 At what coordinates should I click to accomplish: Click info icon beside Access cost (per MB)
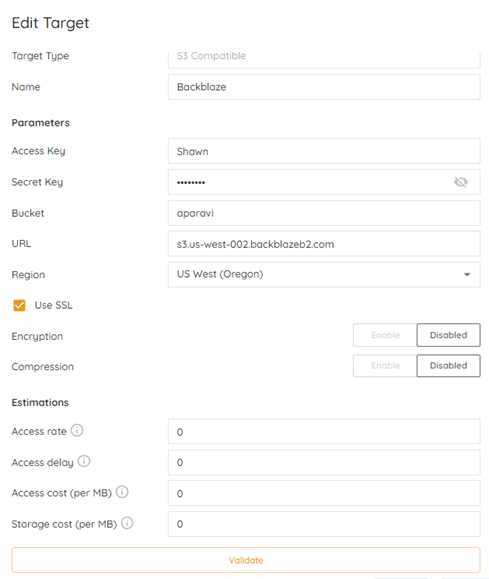122,492
